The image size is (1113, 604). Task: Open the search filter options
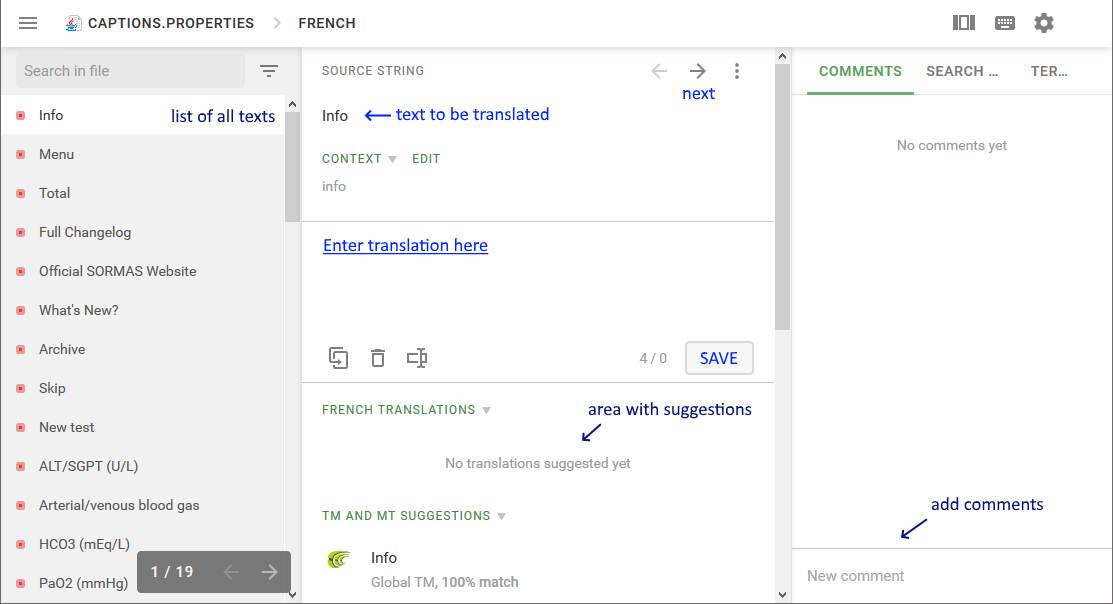point(268,71)
